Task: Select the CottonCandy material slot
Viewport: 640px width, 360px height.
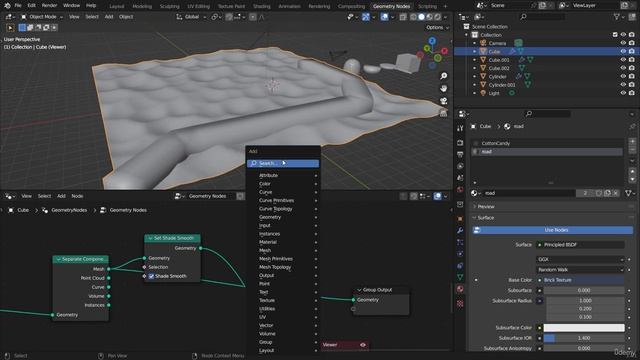Action: tap(547, 143)
